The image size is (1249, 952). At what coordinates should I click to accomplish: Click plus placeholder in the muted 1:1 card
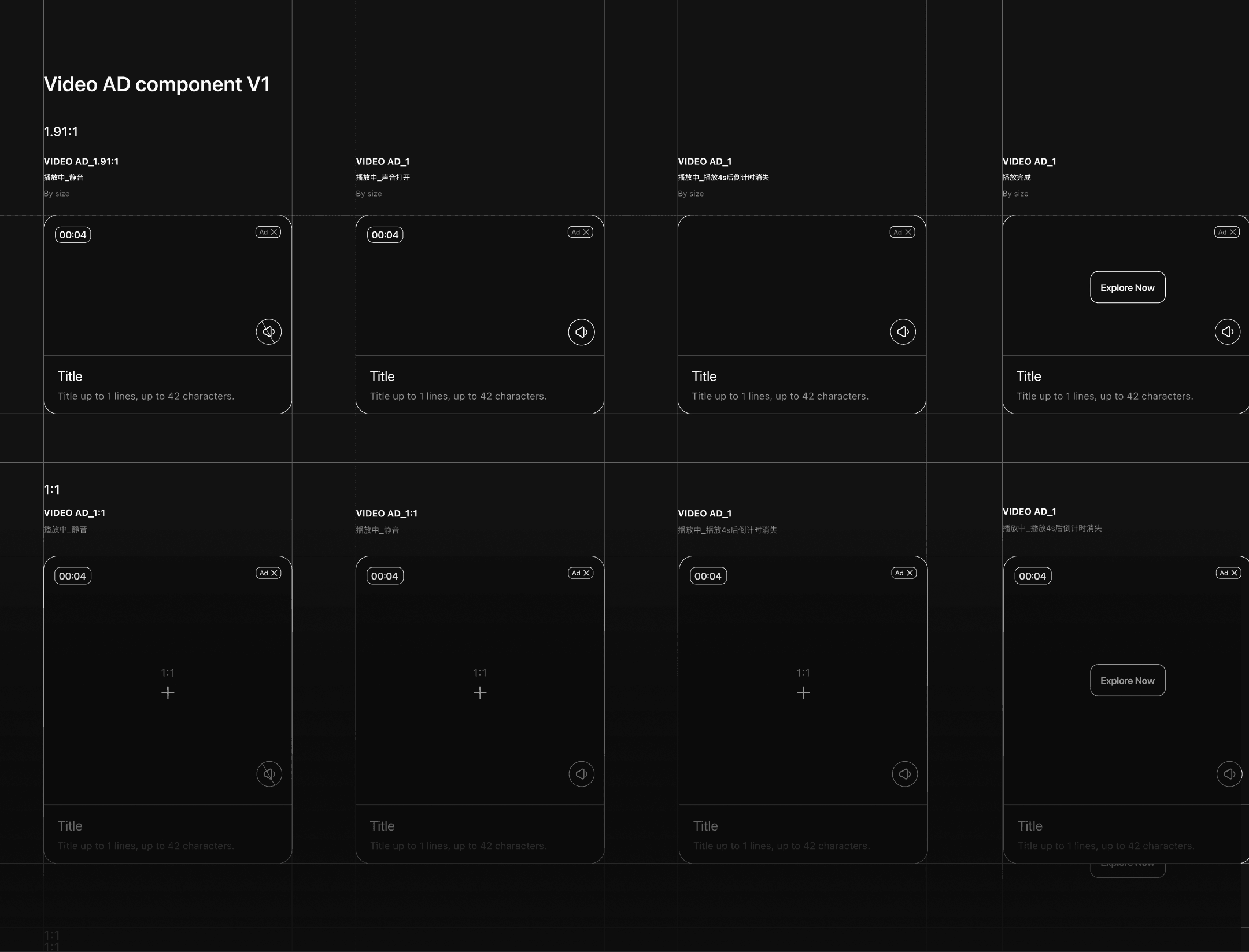click(x=168, y=693)
